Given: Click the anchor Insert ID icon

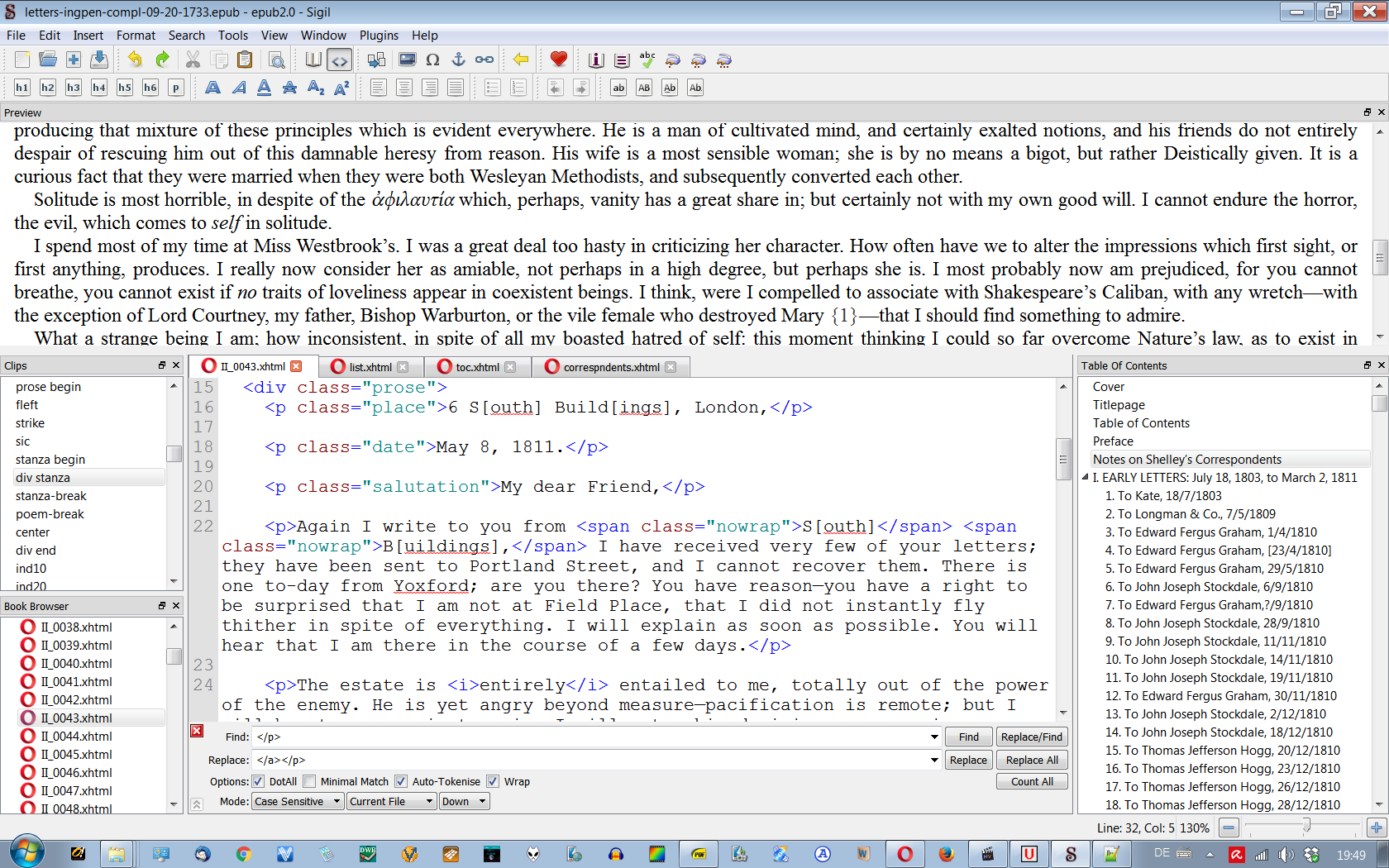Looking at the screenshot, I should [x=458, y=60].
